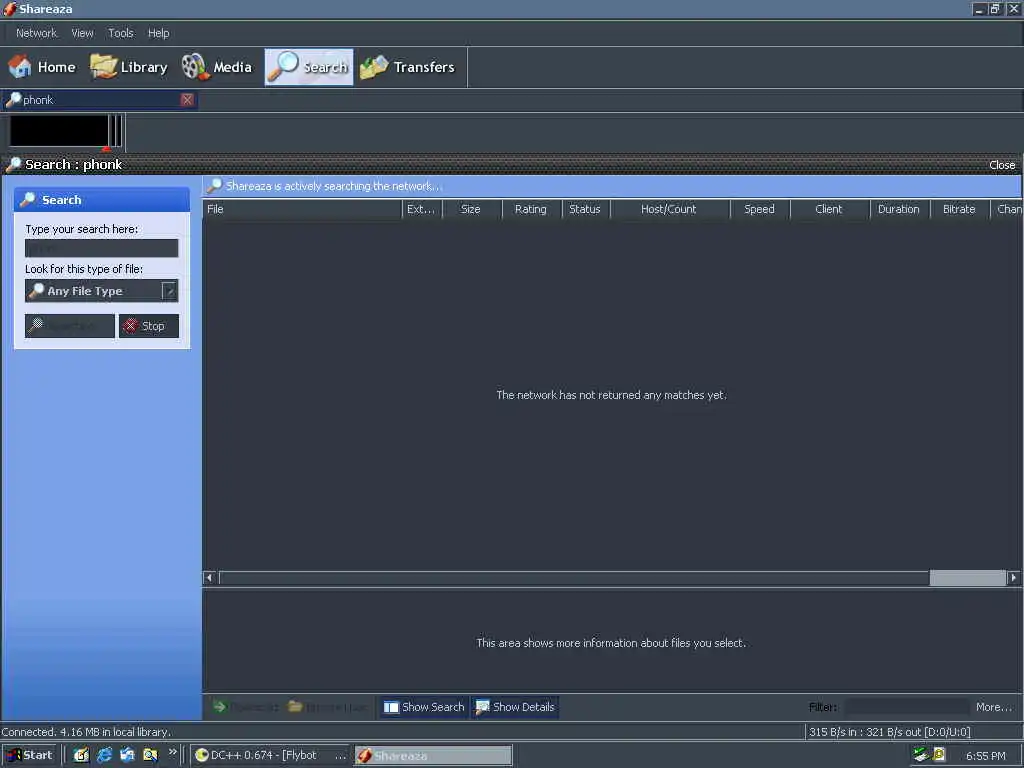Click the greyed-out Browse User button
This screenshot has width=1024, height=768.
327,707
